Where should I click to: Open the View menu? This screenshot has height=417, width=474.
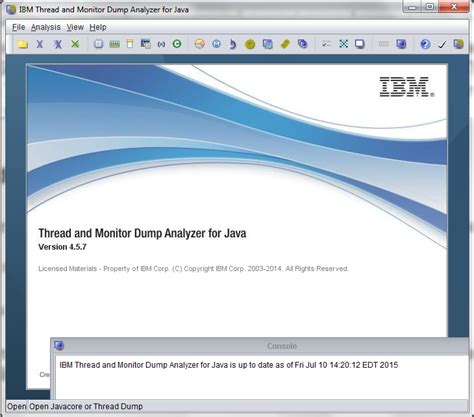click(75, 27)
